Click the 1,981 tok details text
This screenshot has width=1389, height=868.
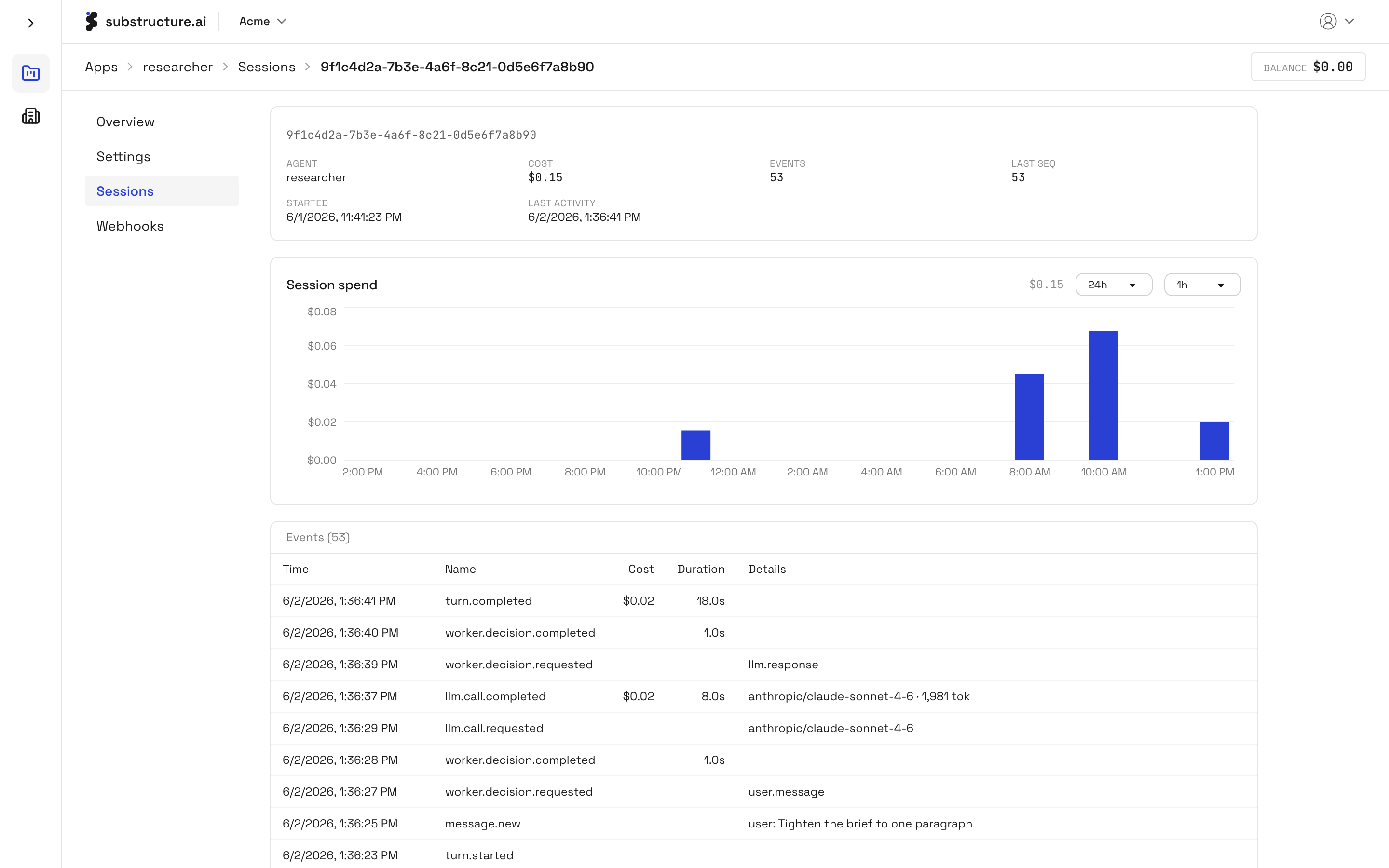pos(945,696)
